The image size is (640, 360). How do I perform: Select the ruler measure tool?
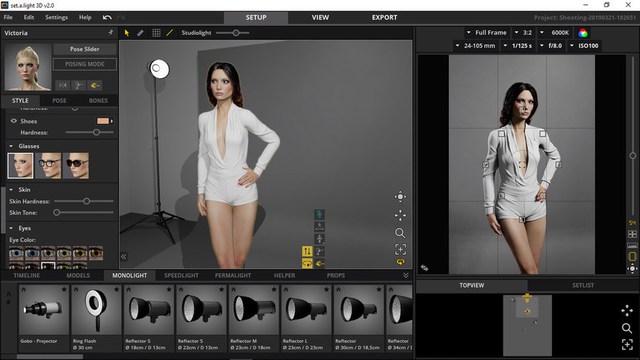pyautogui.click(x=140, y=33)
